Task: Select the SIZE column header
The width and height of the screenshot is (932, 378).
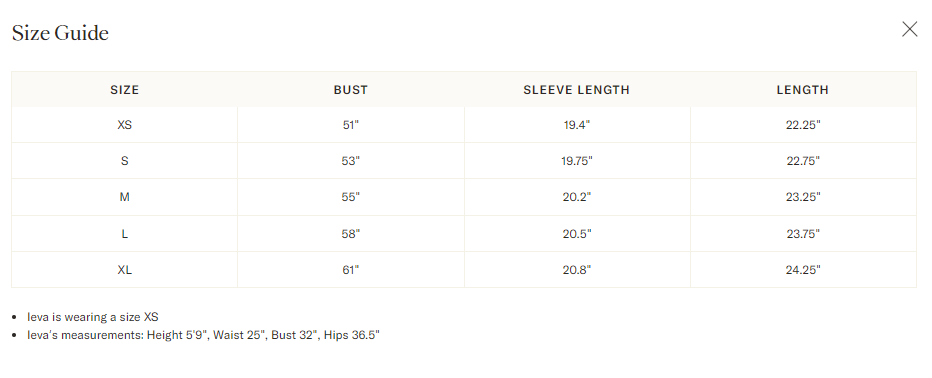Action: tap(125, 90)
